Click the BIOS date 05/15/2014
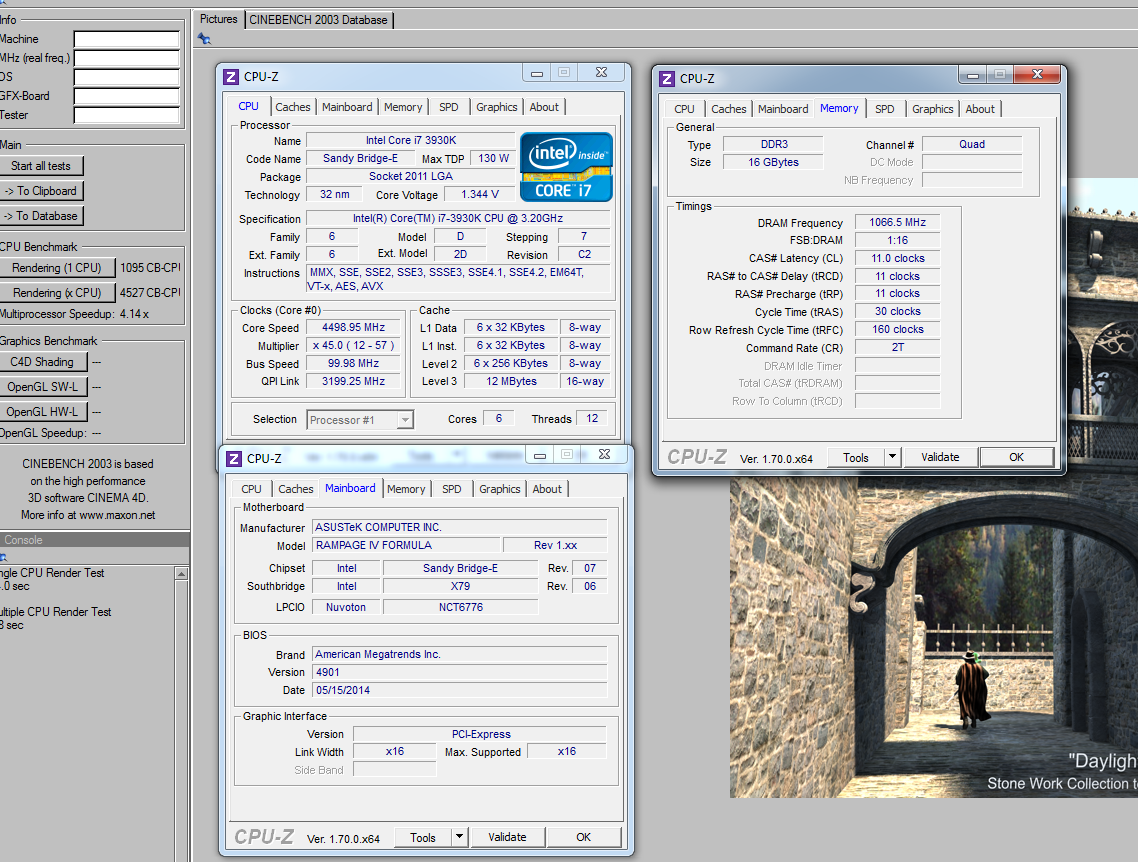Image resolution: width=1138 pixels, height=862 pixels. click(x=460, y=690)
